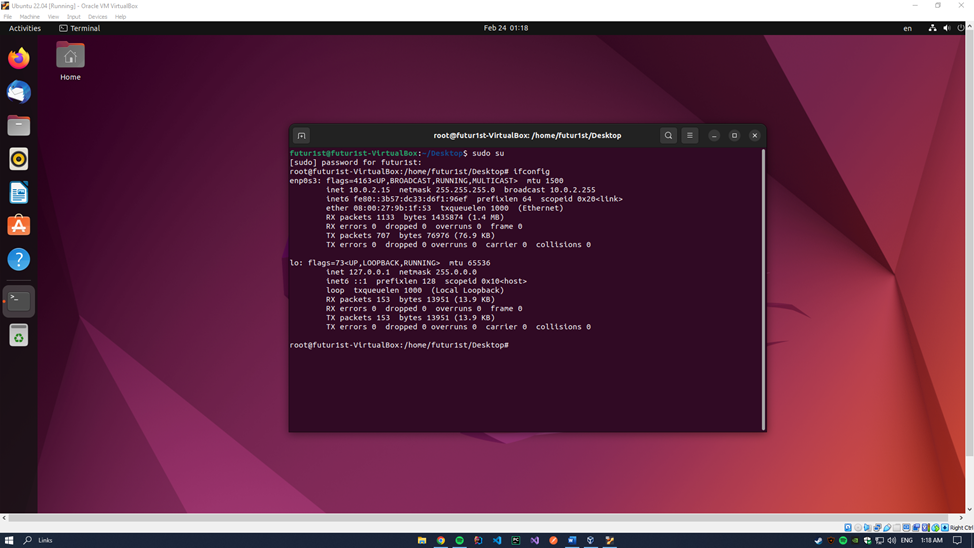
Task: Open the VirtualBox File menu
Action: [x=7, y=17]
